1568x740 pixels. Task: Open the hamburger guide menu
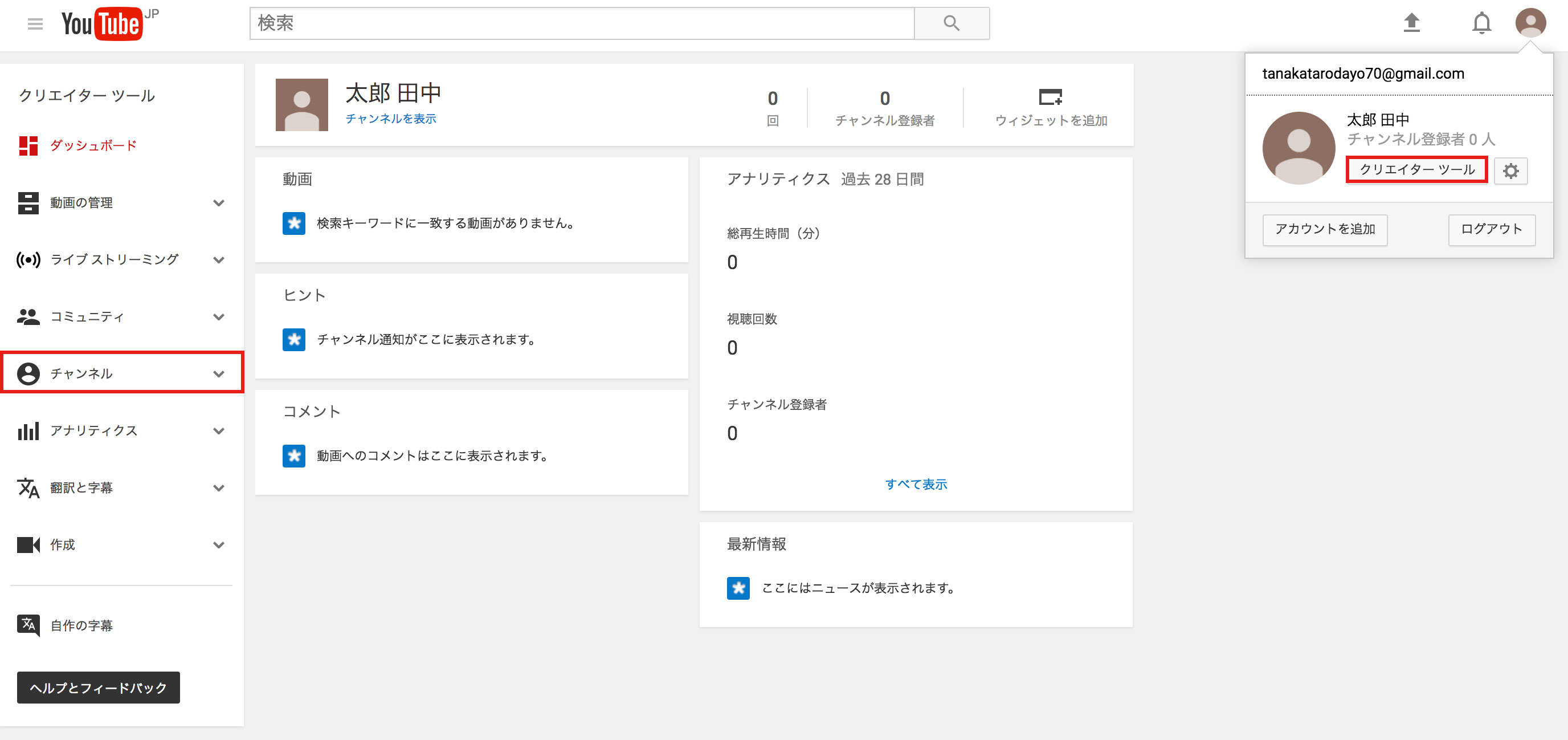(35, 24)
